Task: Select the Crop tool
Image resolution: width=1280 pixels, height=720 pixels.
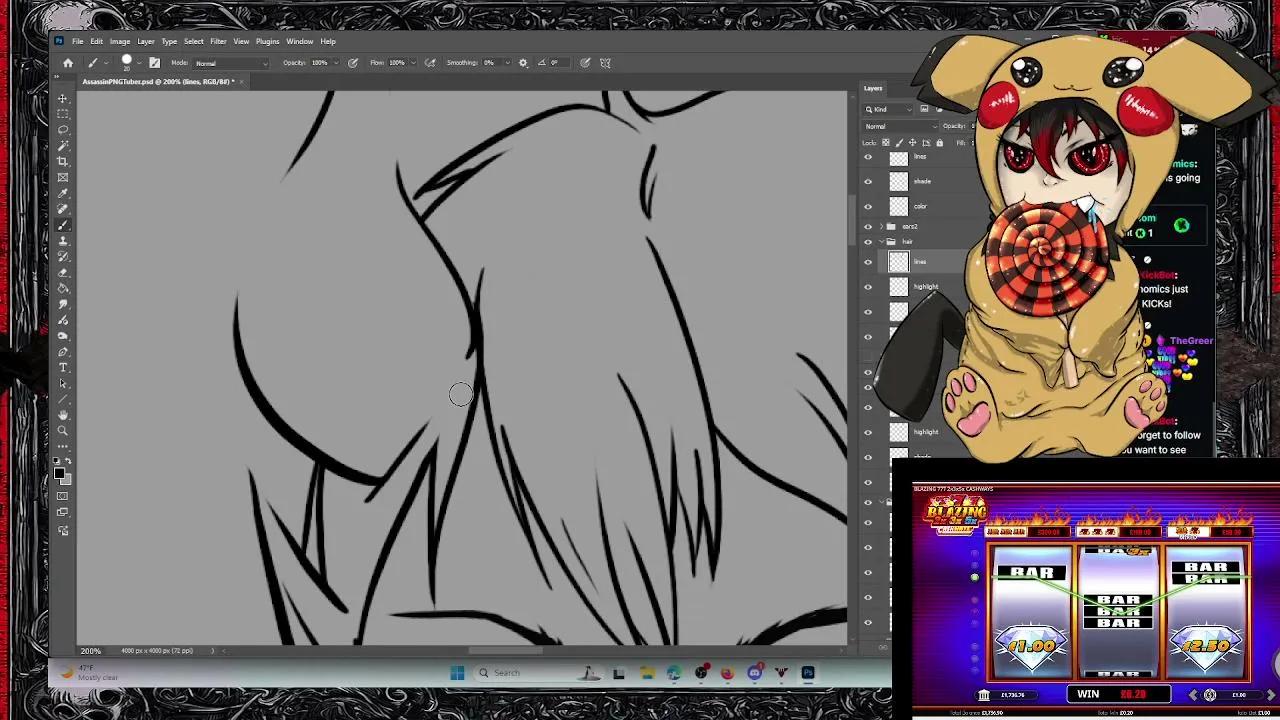Action: [63, 162]
